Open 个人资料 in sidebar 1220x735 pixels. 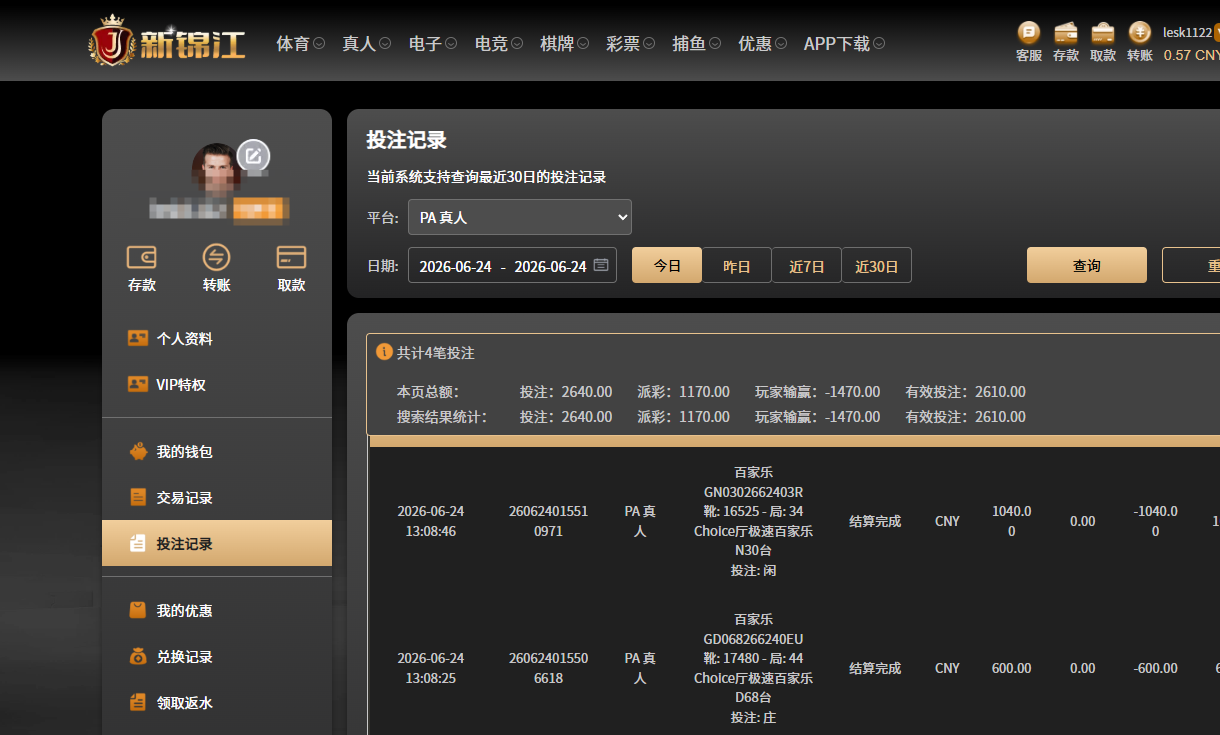tap(217, 339)
